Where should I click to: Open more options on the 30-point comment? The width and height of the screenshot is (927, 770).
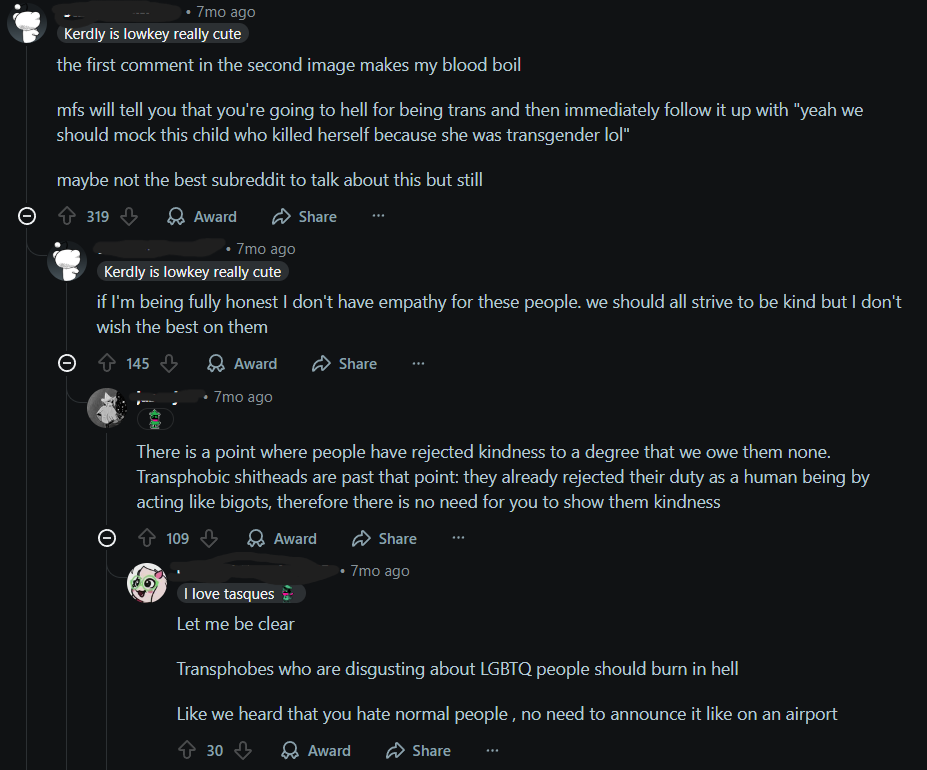tap(492, 750)
